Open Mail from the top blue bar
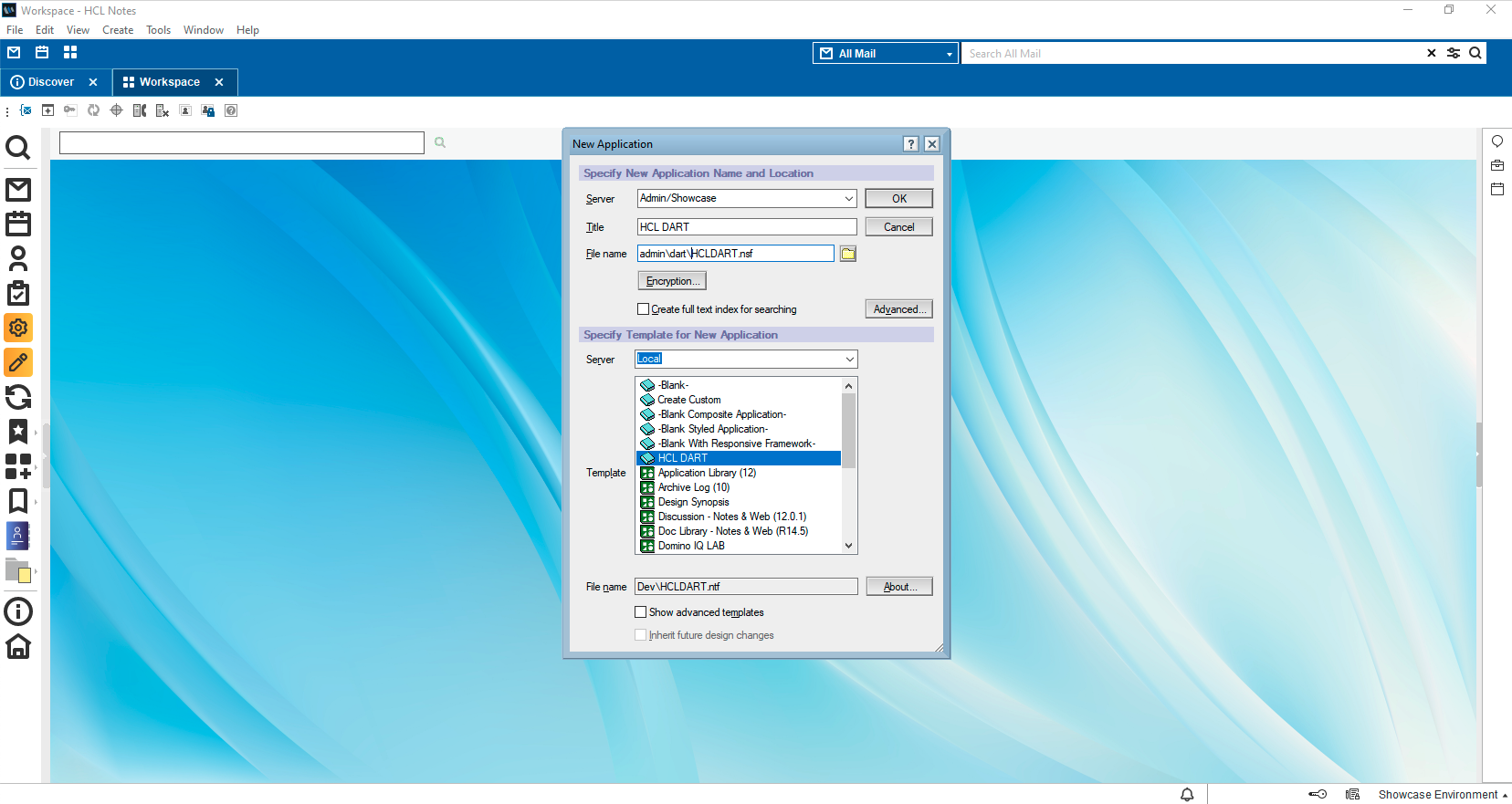The image size is (1512, 804). pyautogui.click(x=14, y=52)
